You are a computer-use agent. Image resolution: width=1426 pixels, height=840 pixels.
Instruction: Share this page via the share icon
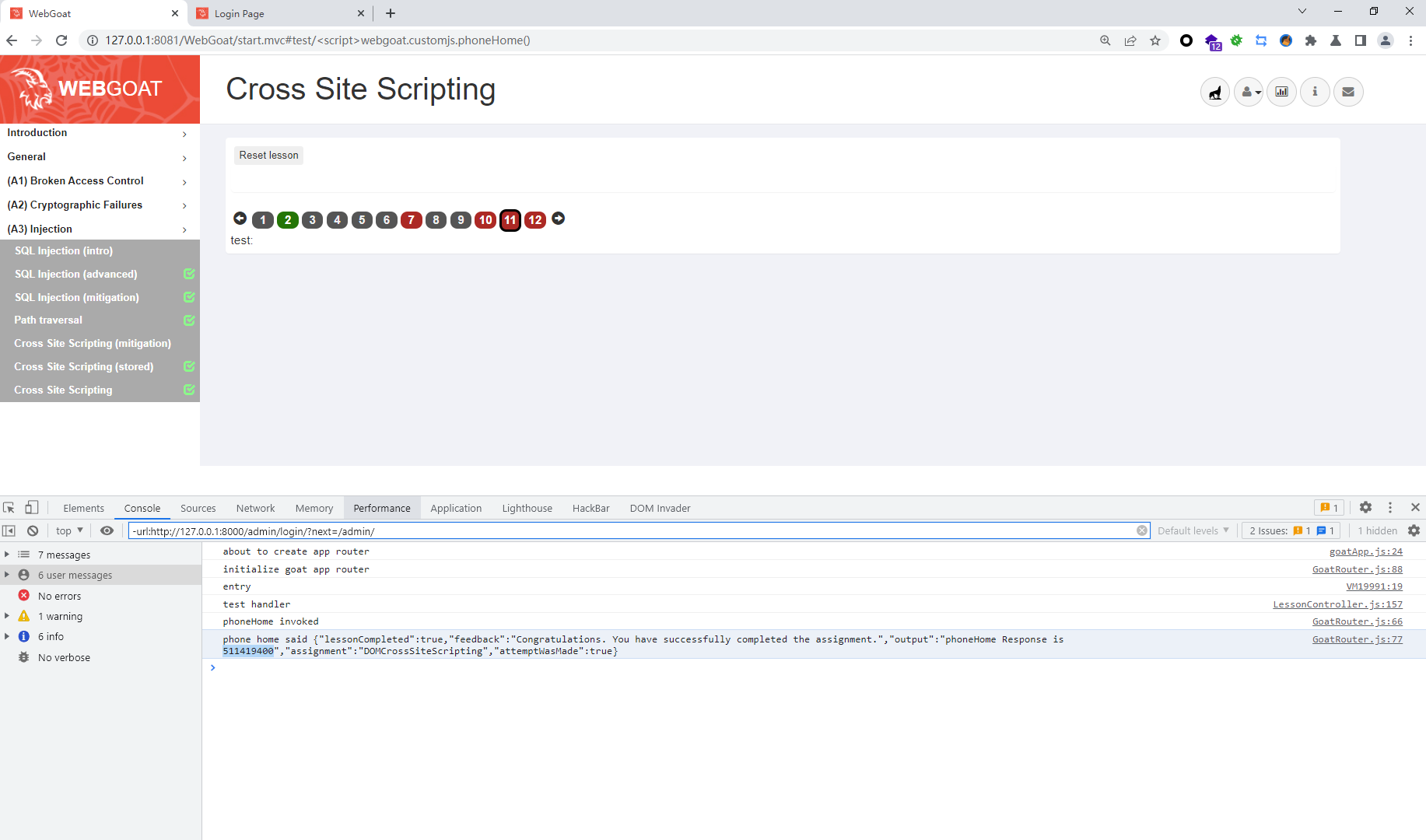pyautogui.click(x=1130, y=40)
